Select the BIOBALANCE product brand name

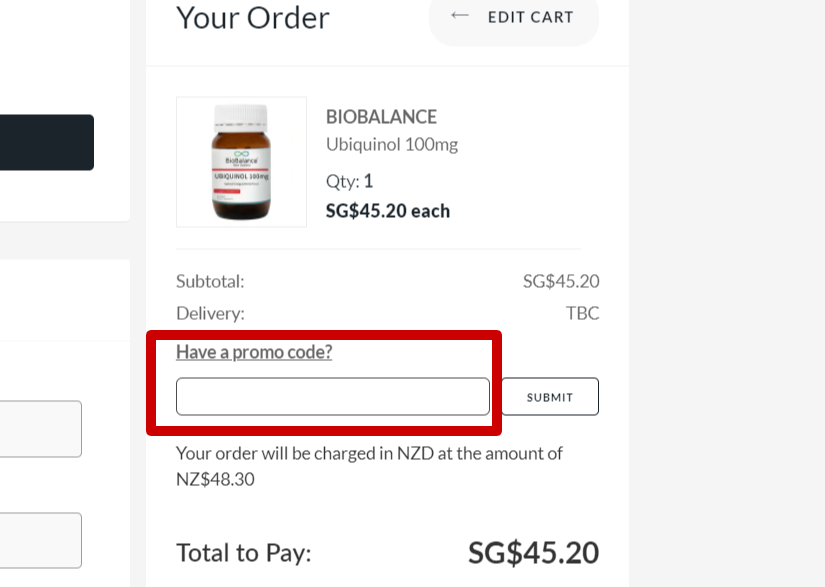381,117
